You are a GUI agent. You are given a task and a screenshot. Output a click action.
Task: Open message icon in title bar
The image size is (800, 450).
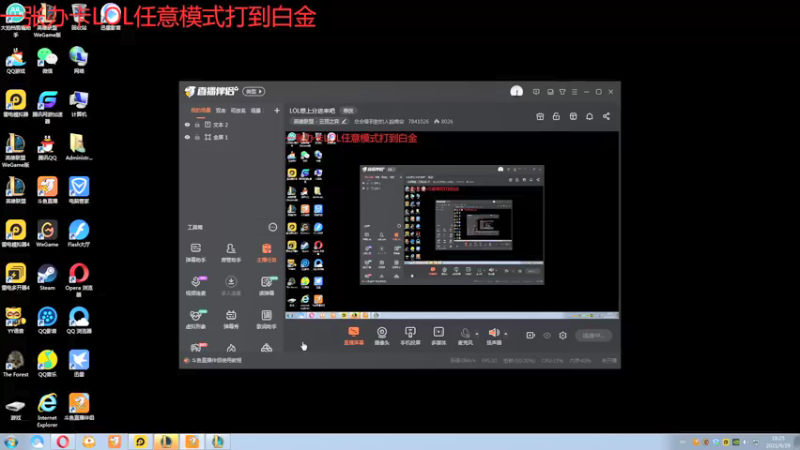536,92
